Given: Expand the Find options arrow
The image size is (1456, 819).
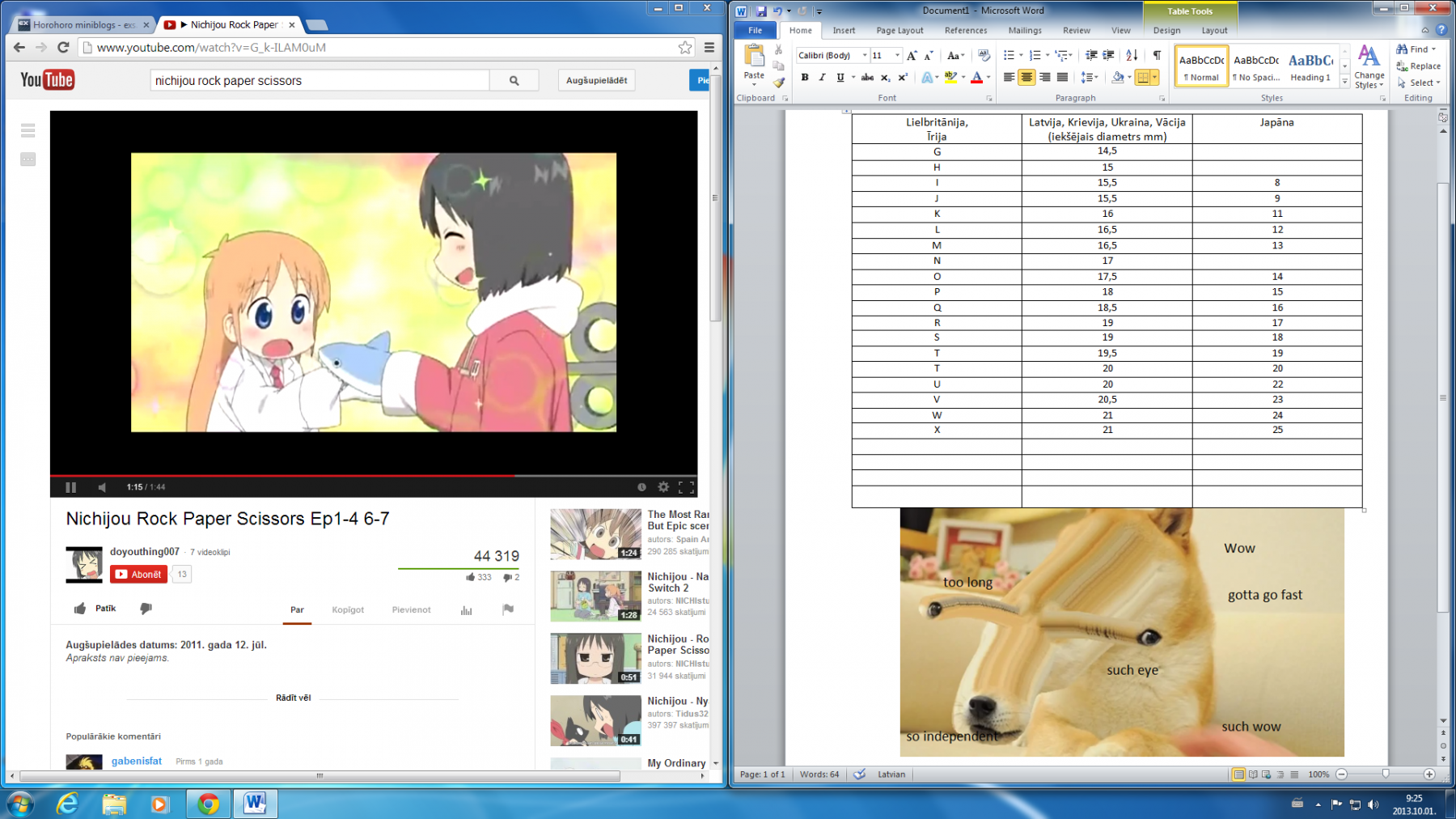Looking at the screenshot, I should coord(1434,49).
